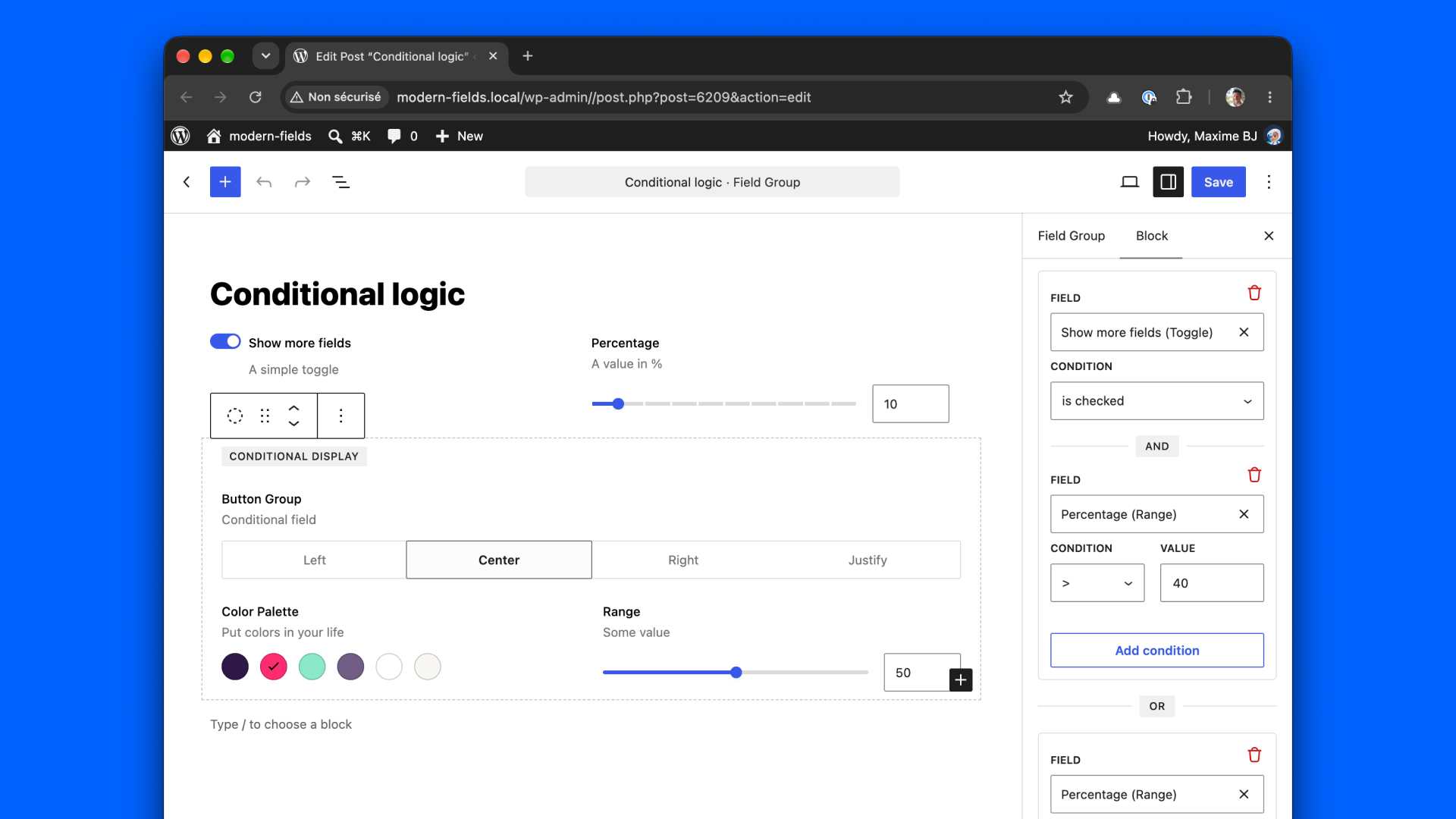Undo the last editor change
Image resolution: width=1456 pixels, height=819 pixels.
(264, 182)
